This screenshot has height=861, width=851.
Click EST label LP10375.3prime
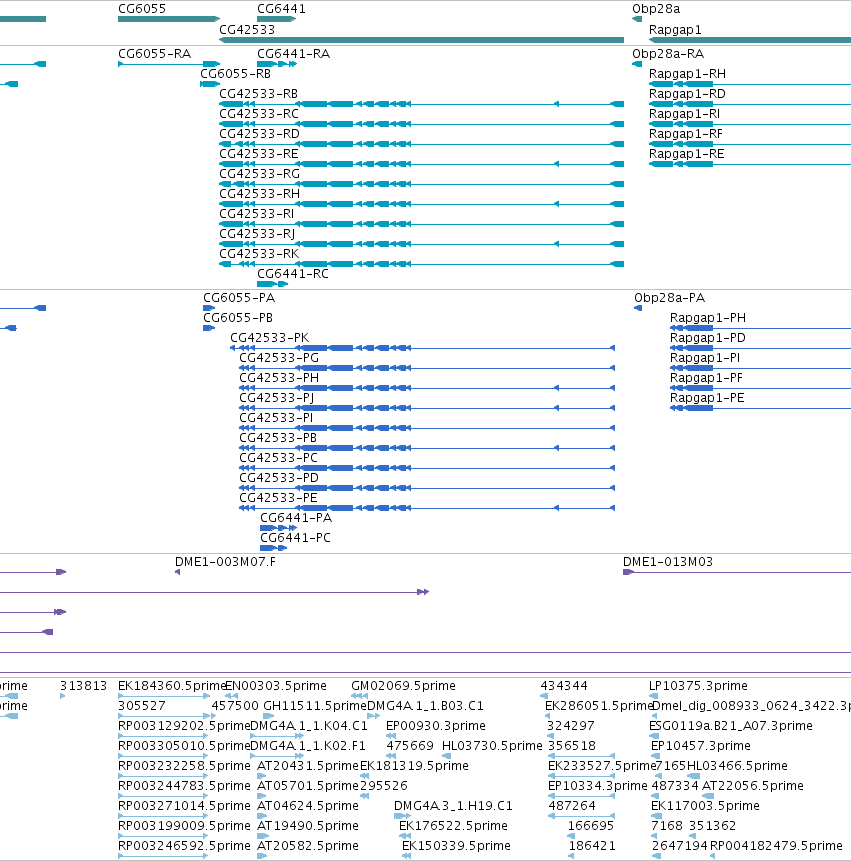click(698, 686)
